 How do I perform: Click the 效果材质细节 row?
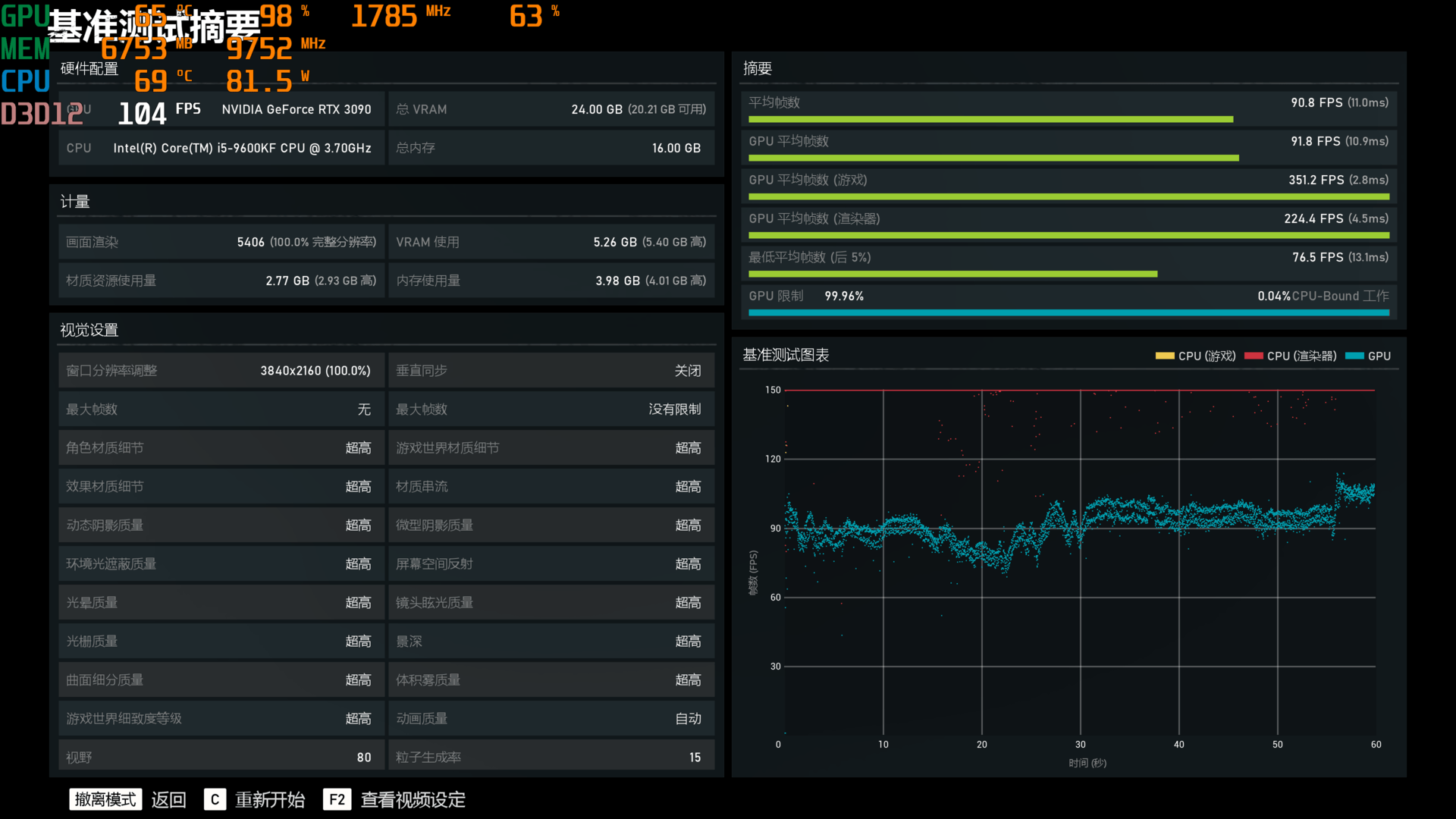(x=221, y=487)
